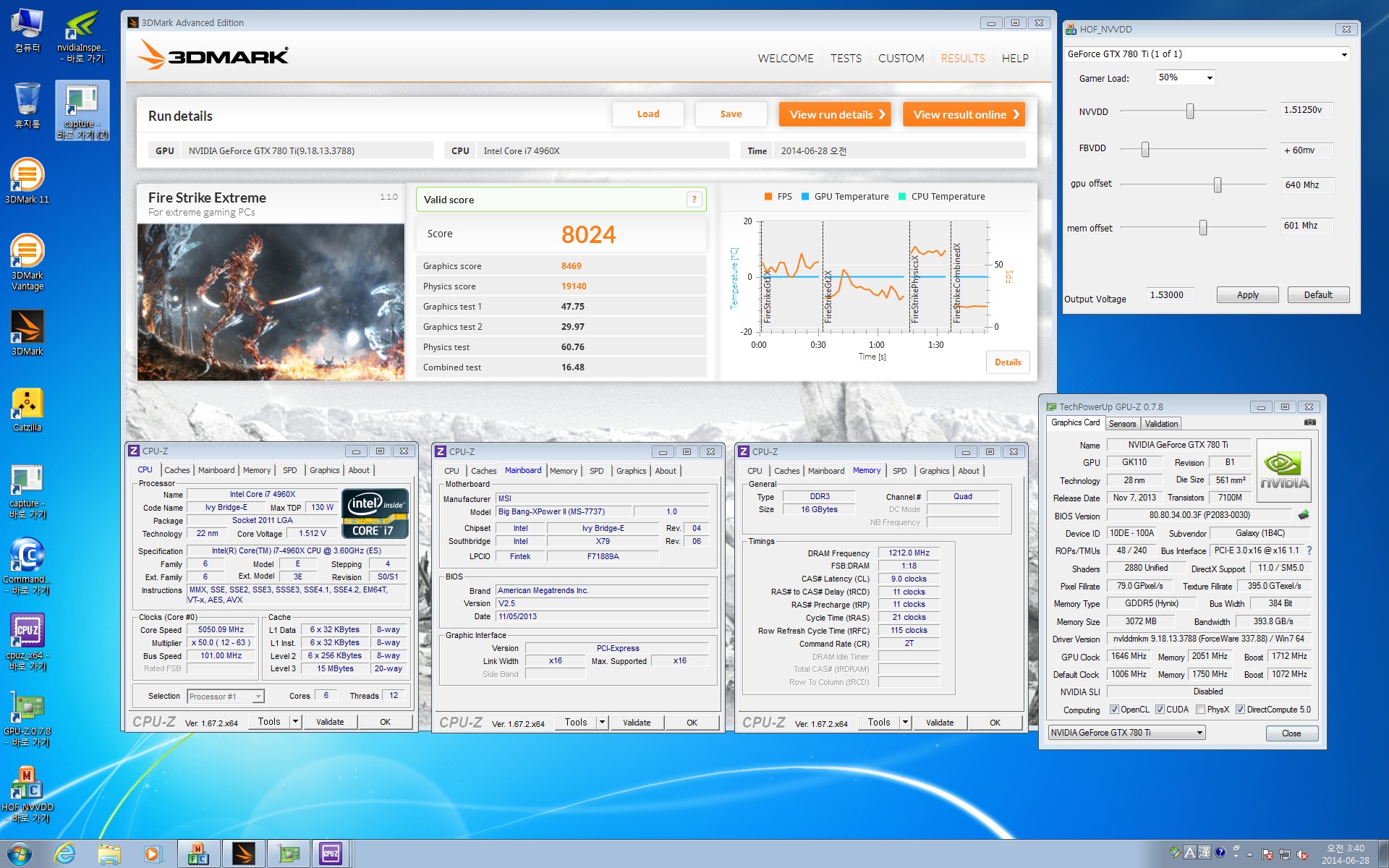Open the 3DMark 11 desktop shortcut
The image size is (1389, 868).
tap(27, 181)
